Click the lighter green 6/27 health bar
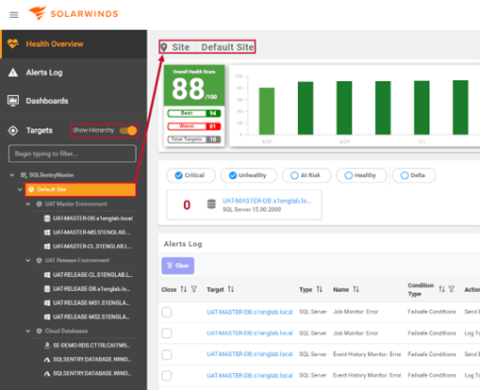This screenshot has width=480, height=390. (267, 111)
